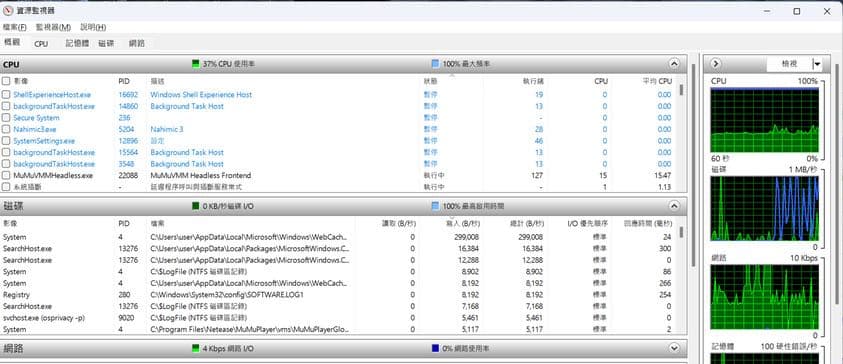Open the 監視器(M) menu
This screenshot has height=364, width=843.
click(53, 27)
